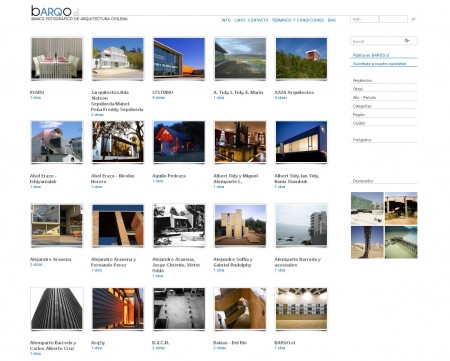Expand the Arquitectos sidebar section

(362, 80)
